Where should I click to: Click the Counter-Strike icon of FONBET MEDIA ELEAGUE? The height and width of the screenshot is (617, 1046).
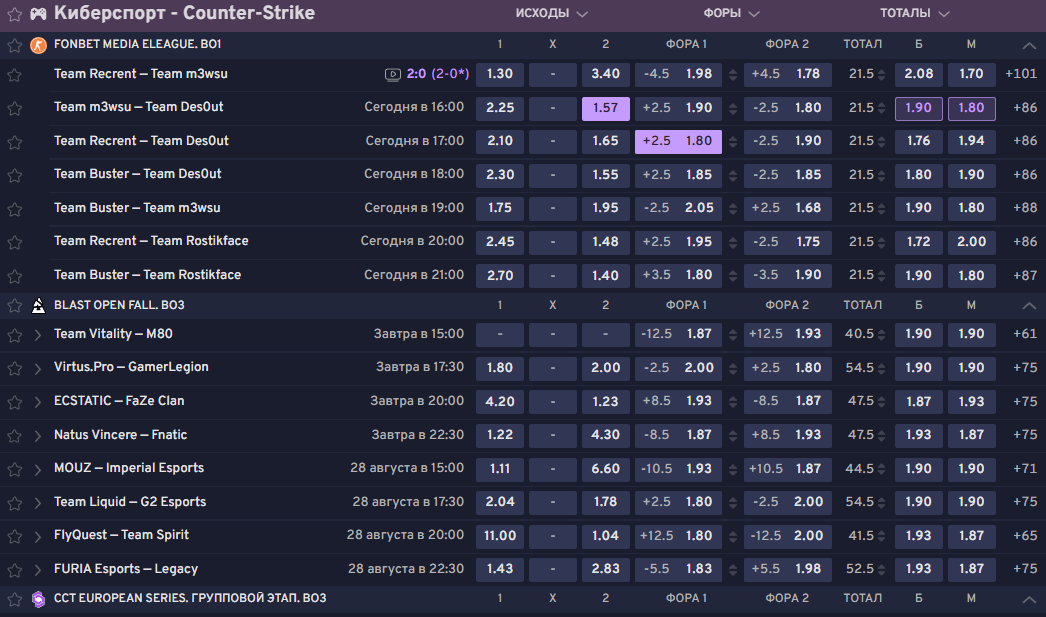(x=38, y=45)
